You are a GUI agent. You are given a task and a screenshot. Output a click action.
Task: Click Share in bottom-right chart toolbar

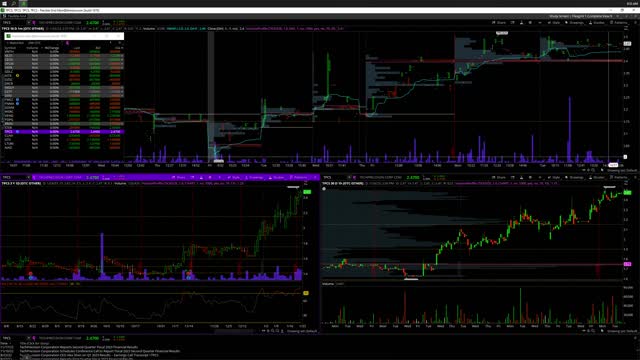tap(498, 178)
